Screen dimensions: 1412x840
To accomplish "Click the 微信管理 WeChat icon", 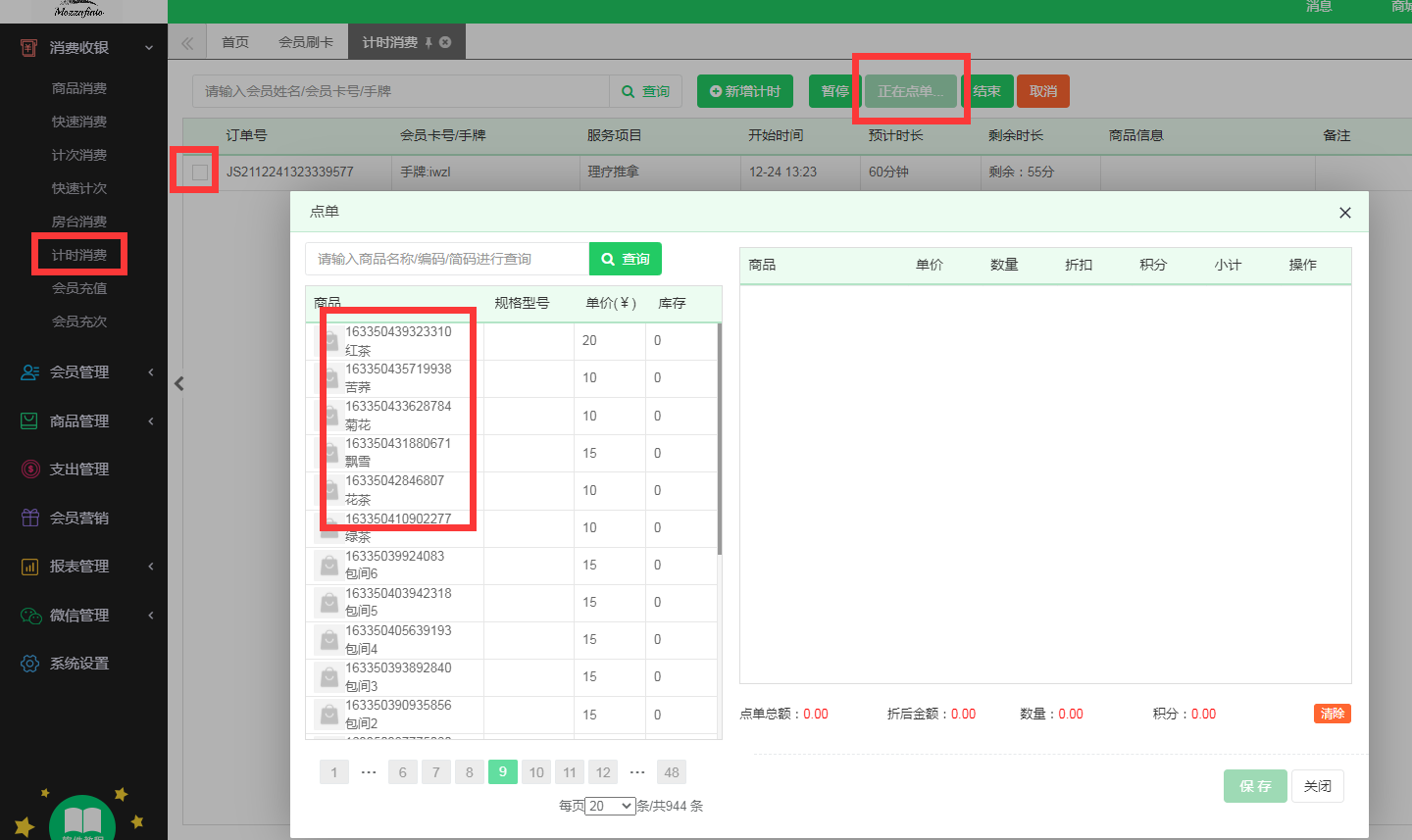I will click(x=30, y=616).
